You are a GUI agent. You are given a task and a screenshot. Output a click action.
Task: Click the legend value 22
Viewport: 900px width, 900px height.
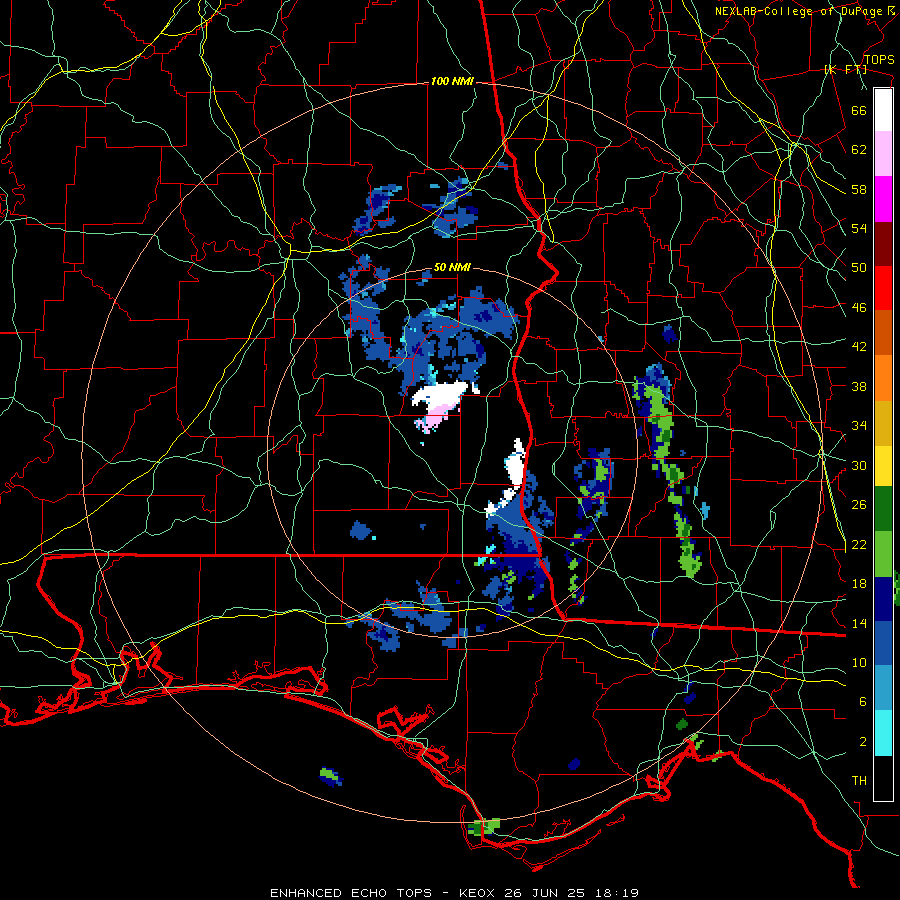click(859, 544)
